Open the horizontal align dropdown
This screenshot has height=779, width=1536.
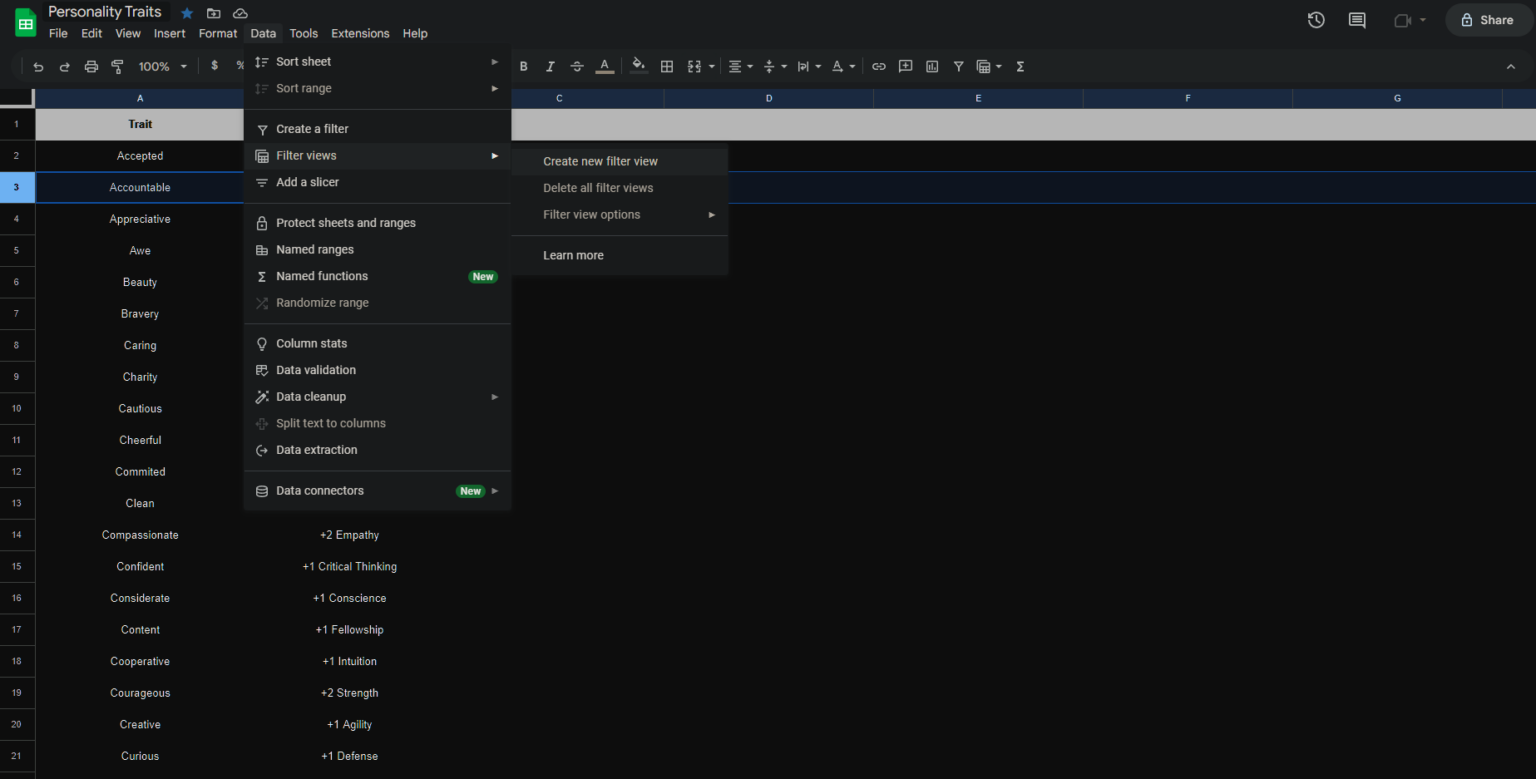(740, 67)
